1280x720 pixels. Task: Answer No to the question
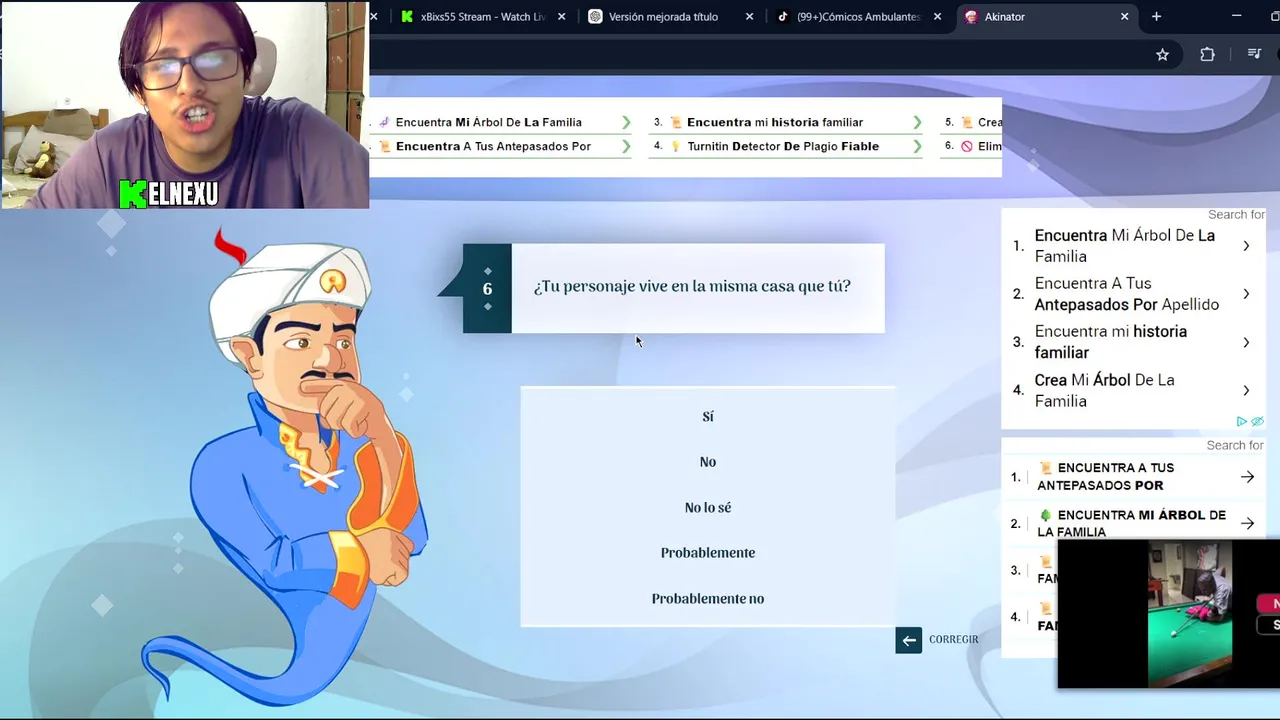click(708, 462)
